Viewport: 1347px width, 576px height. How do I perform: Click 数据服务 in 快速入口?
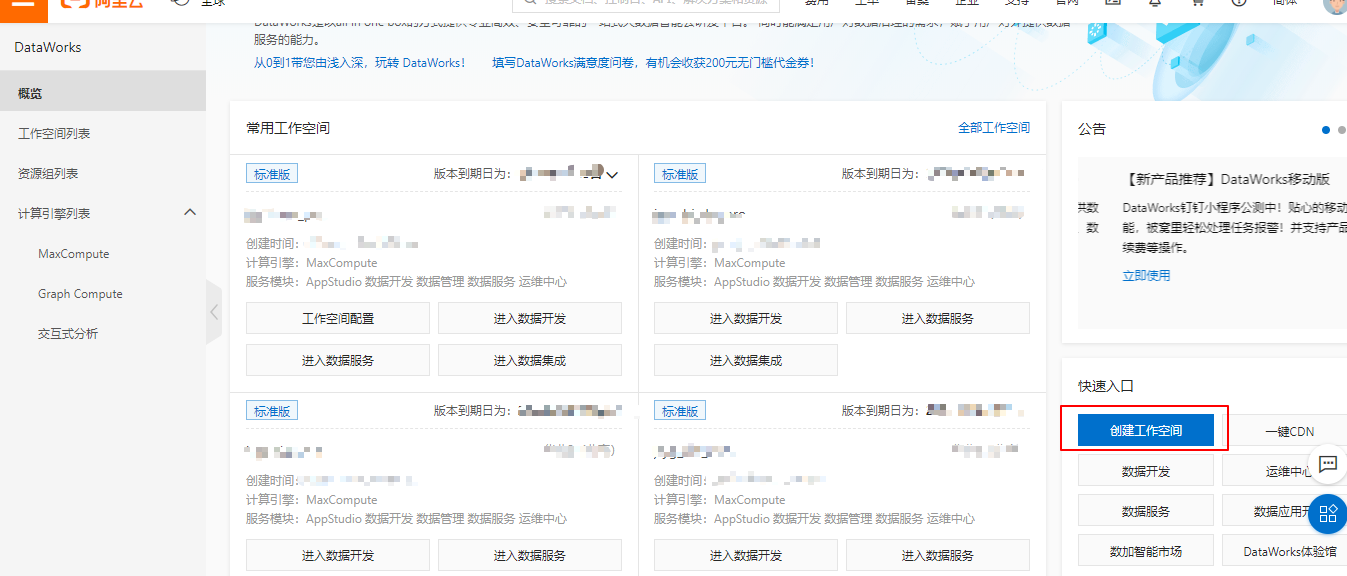point(1146,511)
